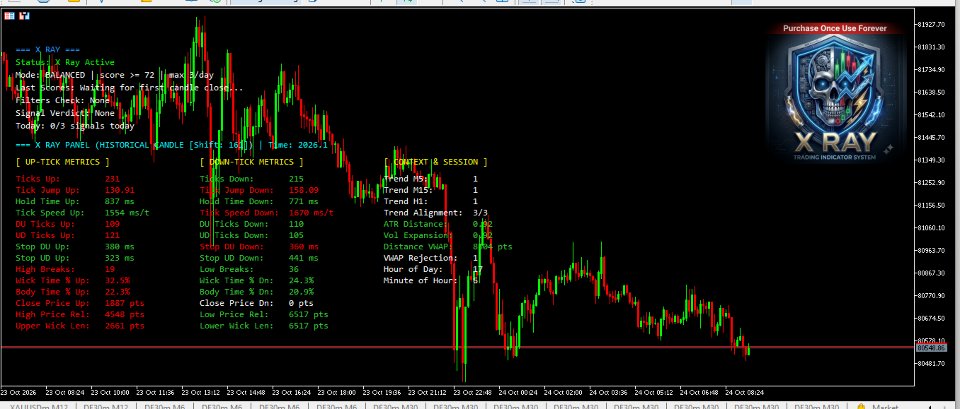
Task: Click the 'Stop DU Up: 380 ms' row
Action: (x=75, y=247)
